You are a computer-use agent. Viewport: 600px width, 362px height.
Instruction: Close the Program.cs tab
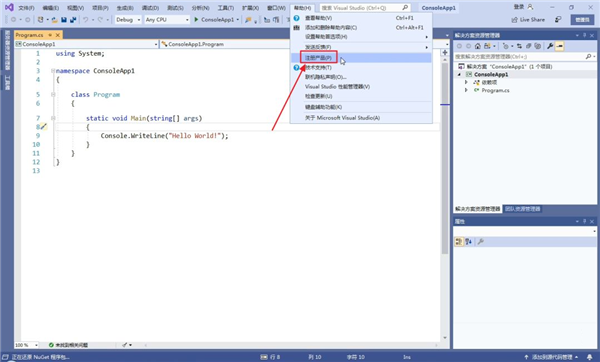[58, 35]
